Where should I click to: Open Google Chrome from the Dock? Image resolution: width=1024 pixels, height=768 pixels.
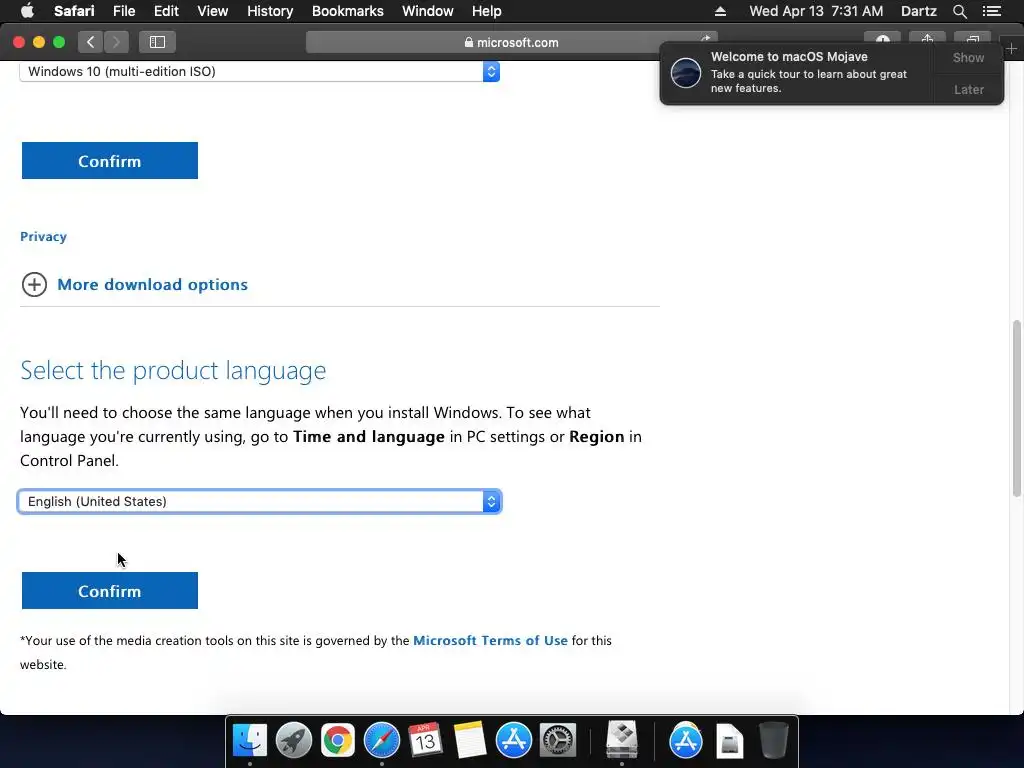(x=338, y=741)
